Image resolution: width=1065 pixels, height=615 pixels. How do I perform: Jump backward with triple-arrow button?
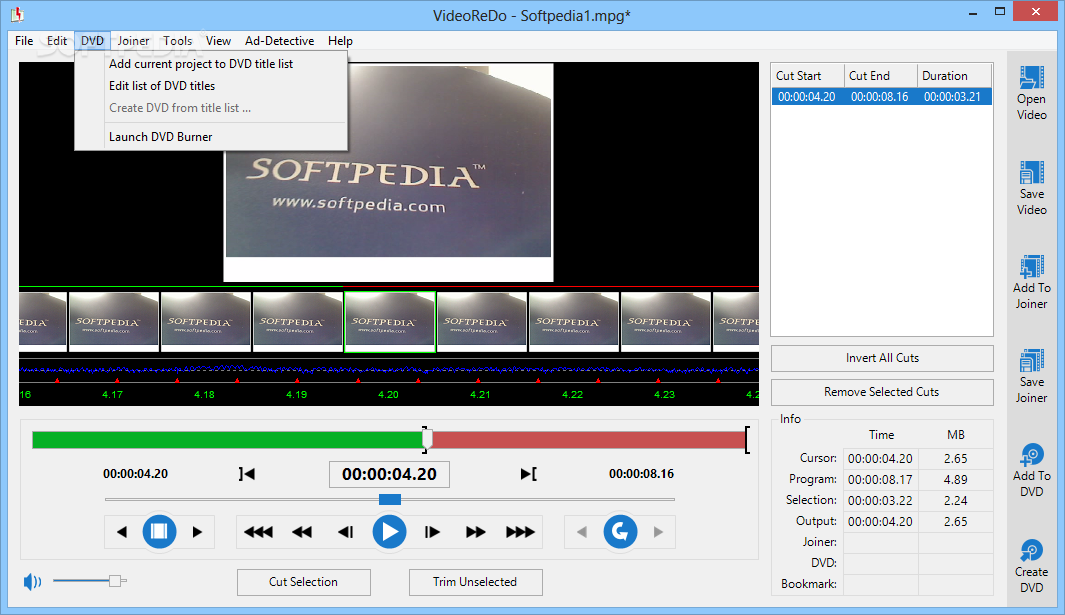point(258,532)
